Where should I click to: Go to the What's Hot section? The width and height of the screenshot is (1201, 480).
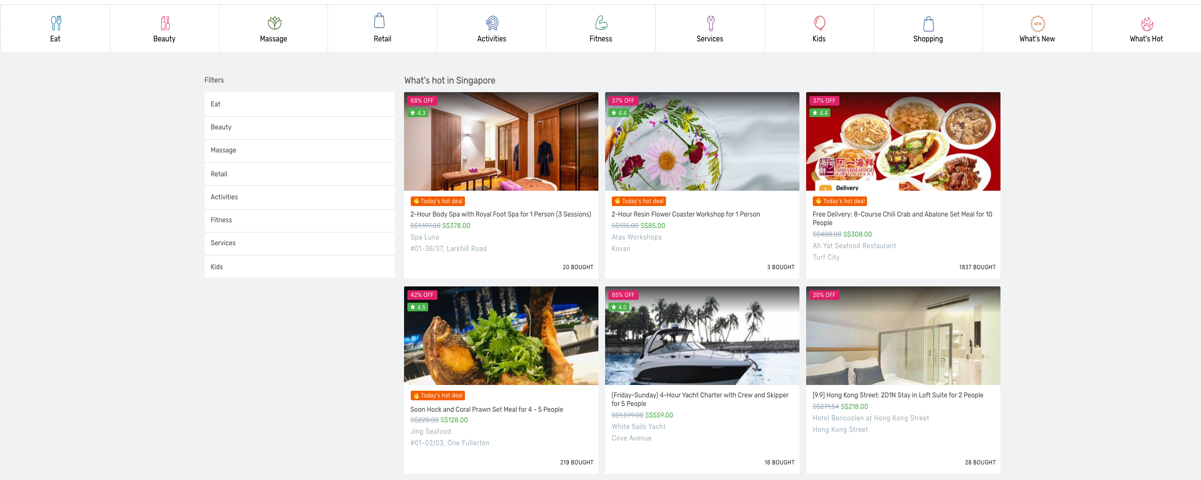(x=1146, y=30)
